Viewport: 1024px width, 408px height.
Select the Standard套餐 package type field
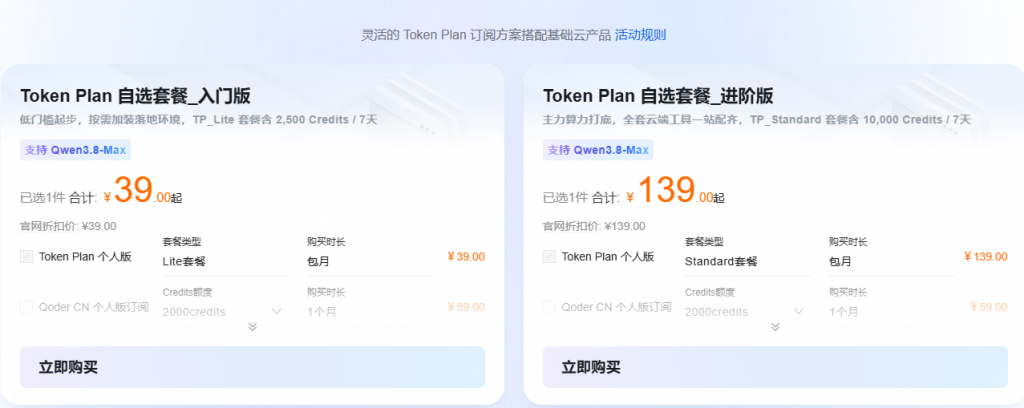747,262
